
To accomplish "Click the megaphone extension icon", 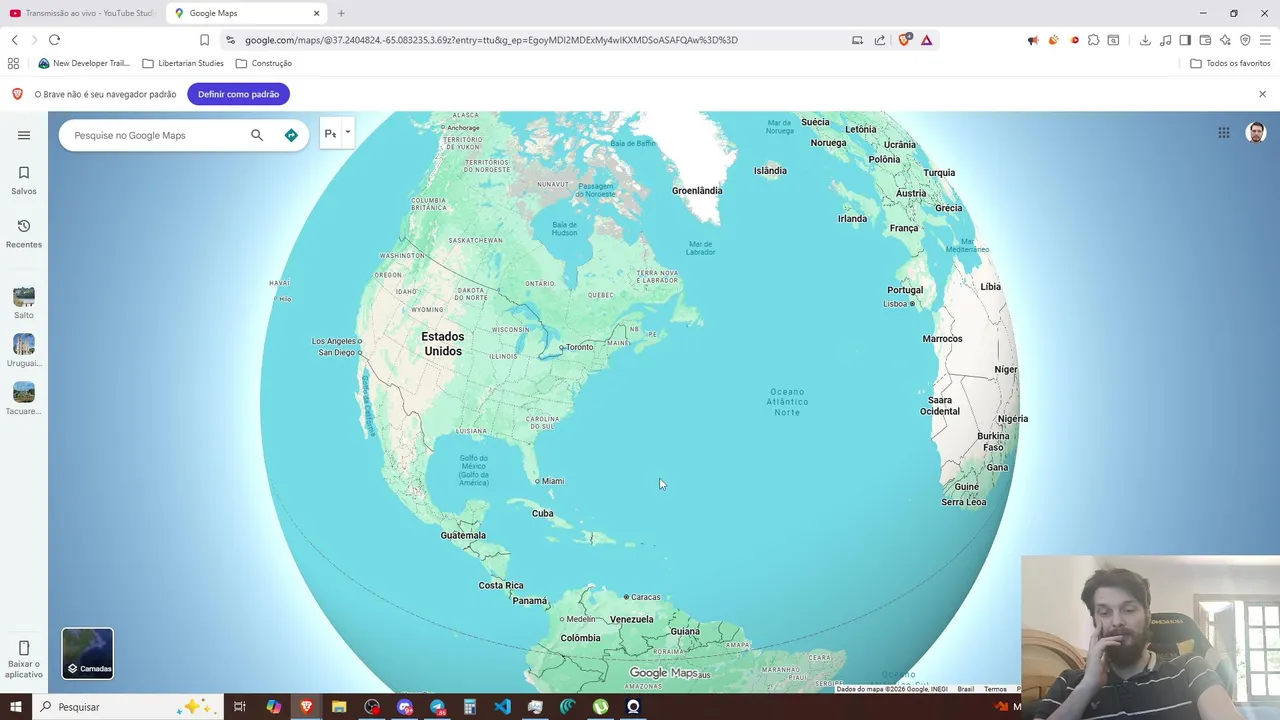I will (x=1033, y=40).
